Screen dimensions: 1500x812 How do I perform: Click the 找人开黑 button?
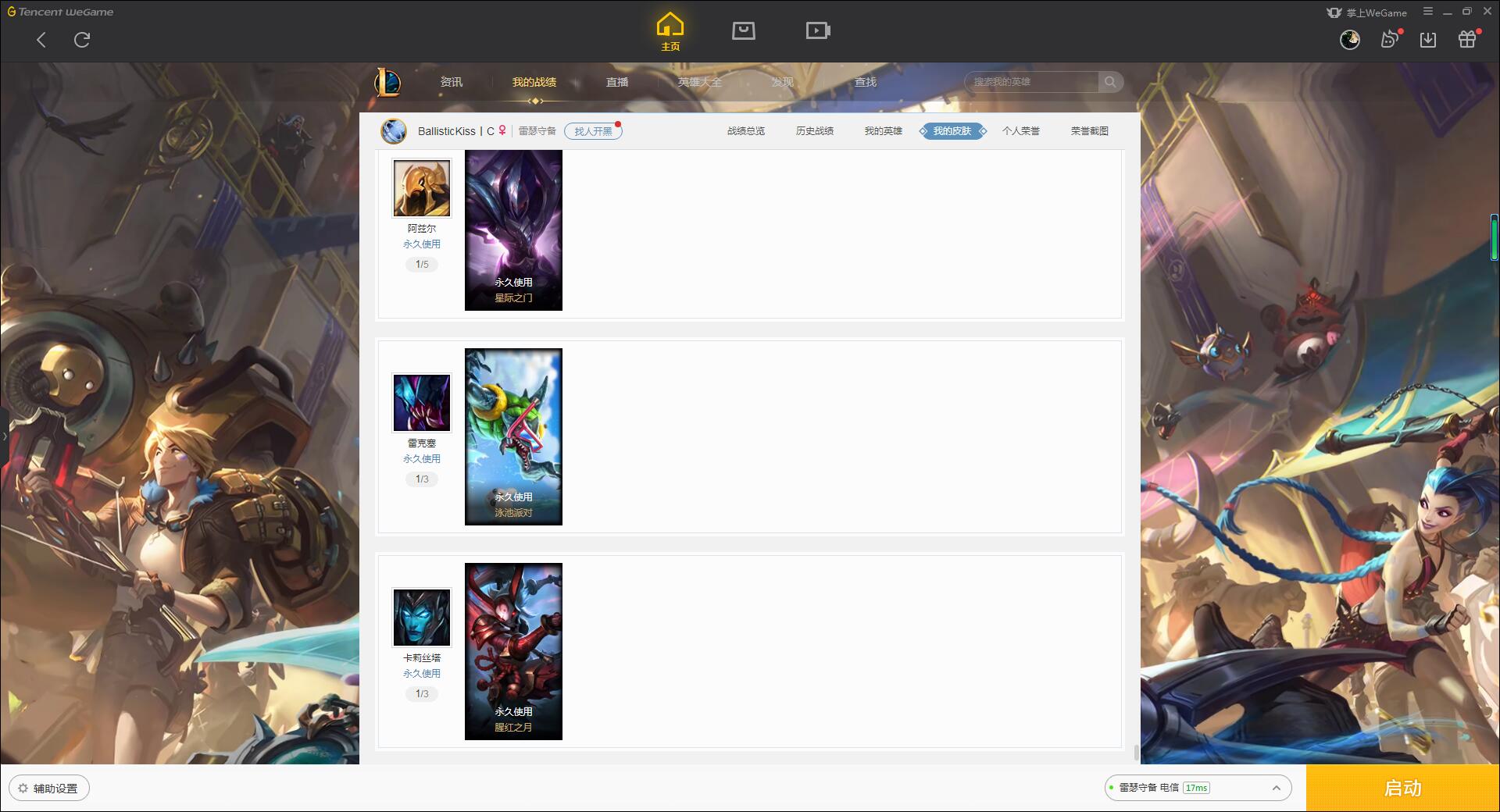pyautogui.click(x=593, y=131)
